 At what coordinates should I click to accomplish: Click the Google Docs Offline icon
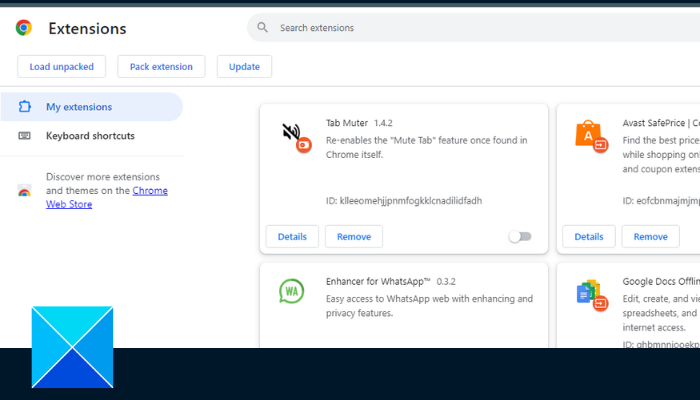589,293
